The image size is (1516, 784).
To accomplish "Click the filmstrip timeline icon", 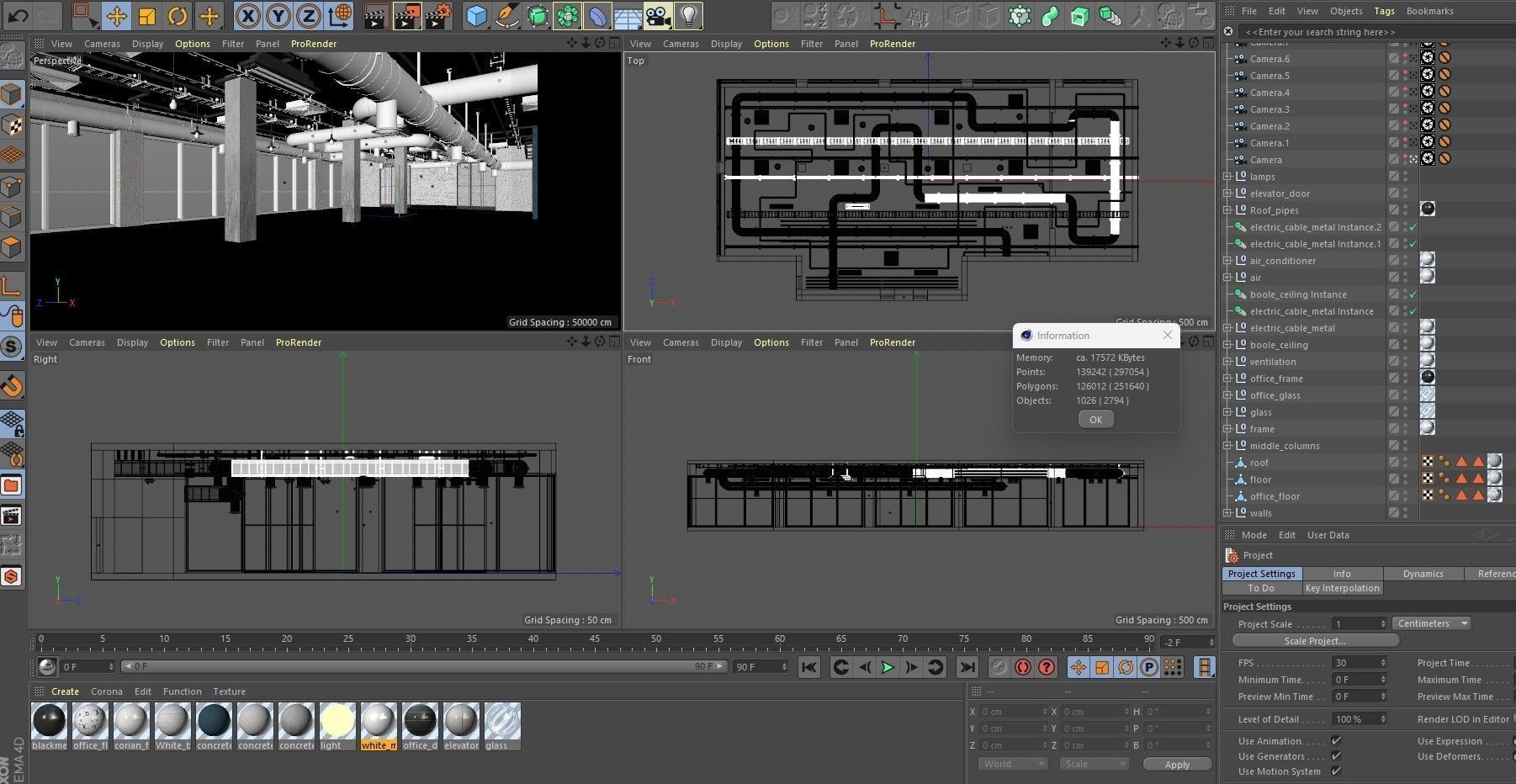I will click(1206, 667).
